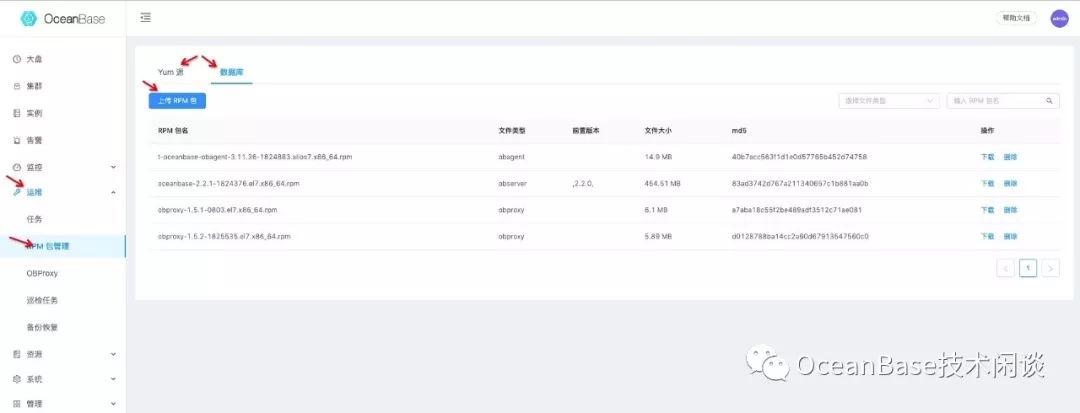Open 备份恢复 in the sidebar submenu
The height and width of the screenshot is (413, 1080).
click(x=42, y=328)
